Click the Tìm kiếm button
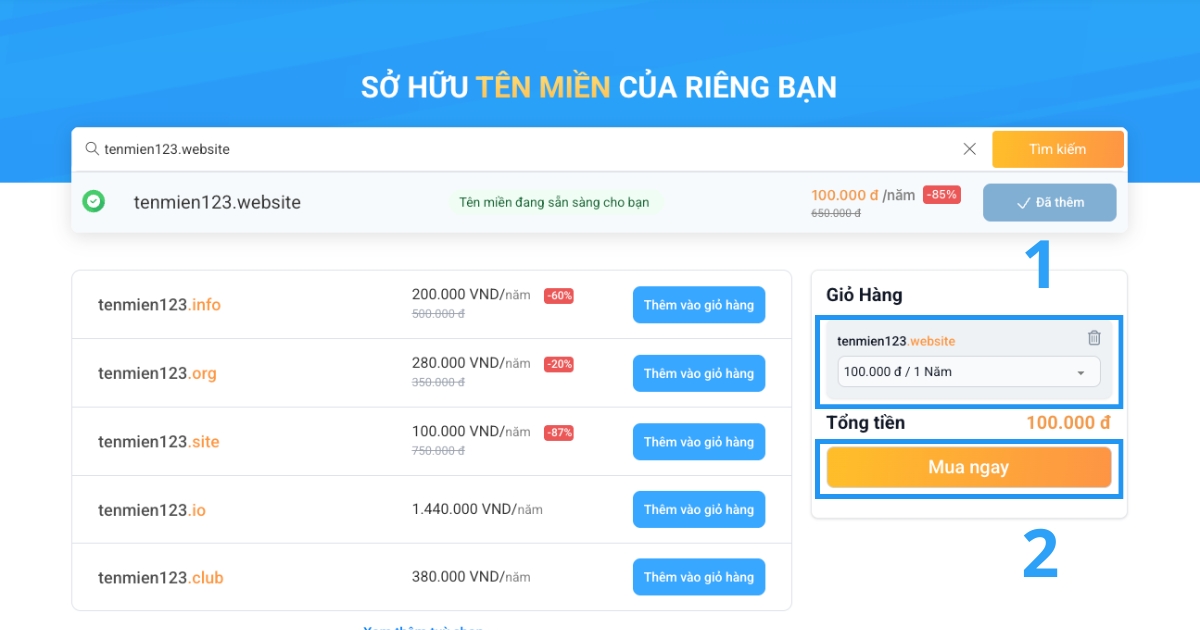1200x630 pixels. [1058, 148]
